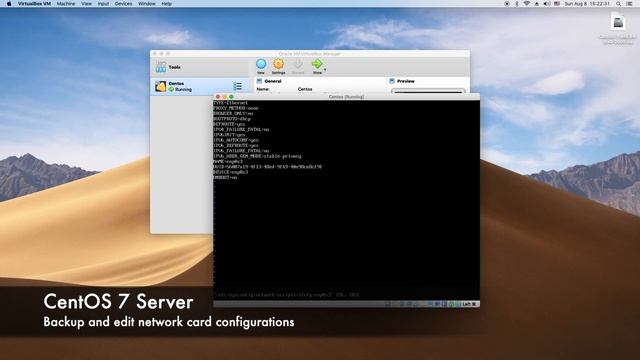
Task: Open the Centos VM list menu icon
Action: [238, 86]
